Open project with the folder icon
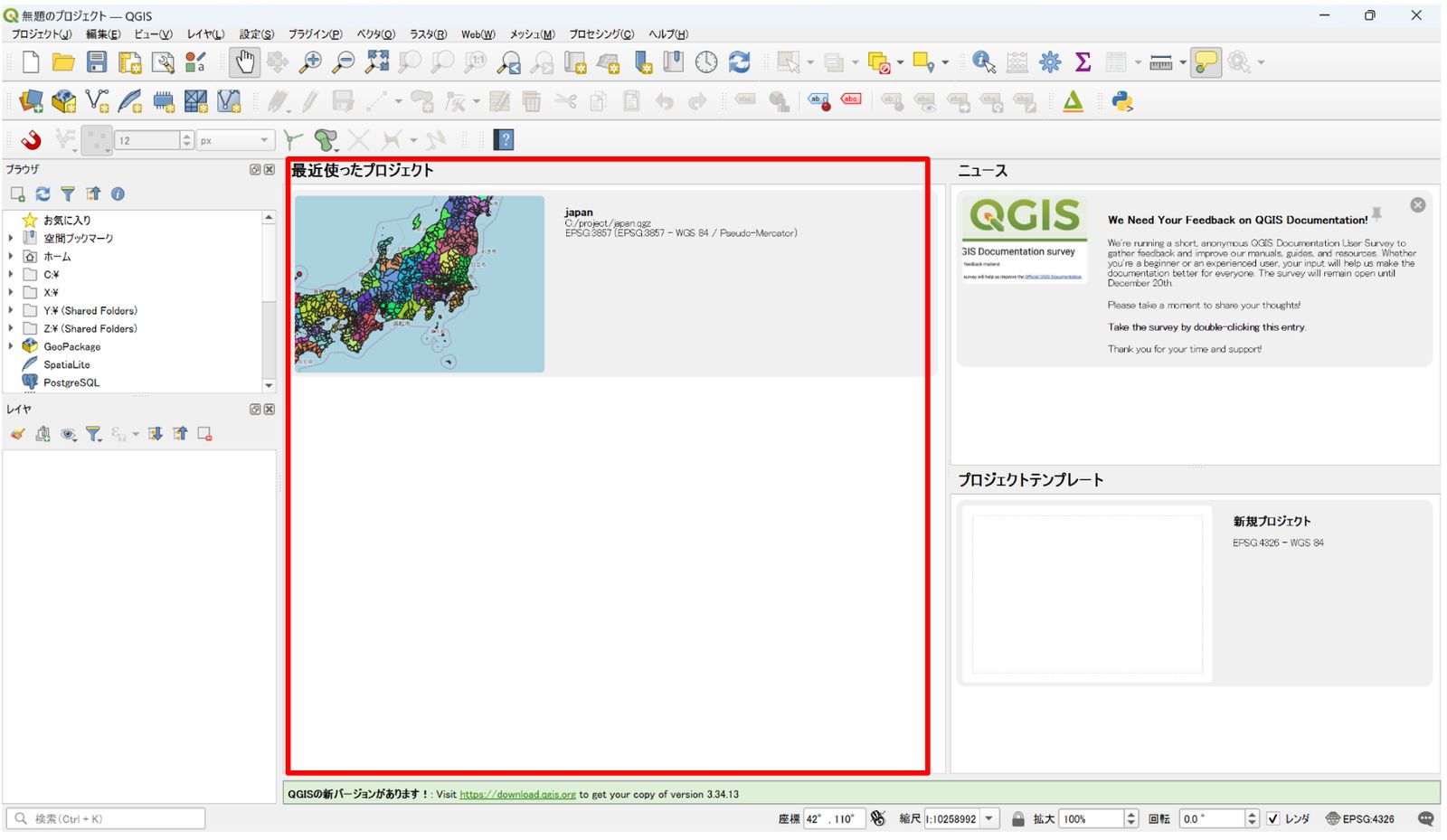Viewport: 1447px width, 840px height. [63, 61]
